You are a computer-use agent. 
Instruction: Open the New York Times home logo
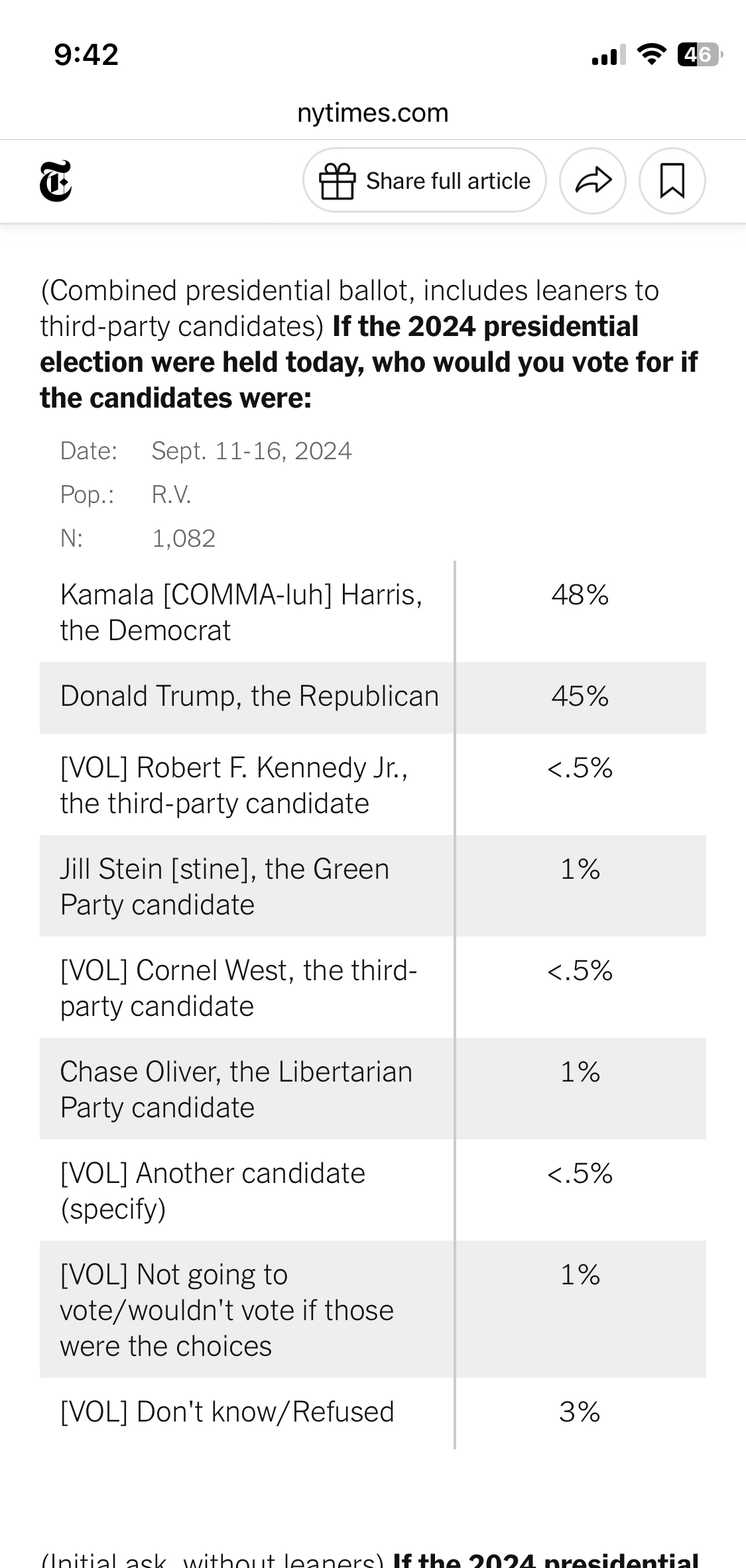pyautogui.click(x=56, y=181)
